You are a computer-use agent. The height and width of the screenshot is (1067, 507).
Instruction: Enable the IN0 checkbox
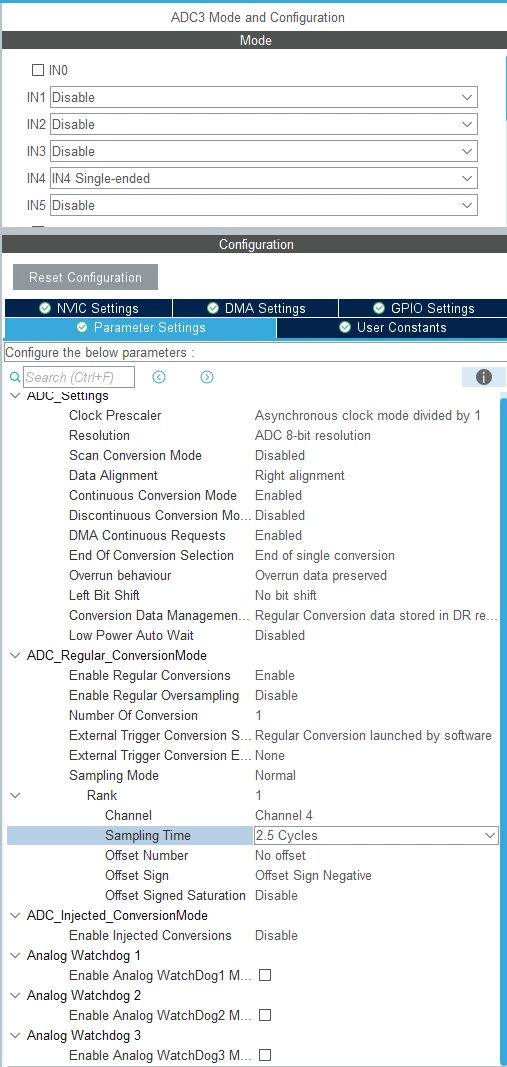[x=38, y=70]
